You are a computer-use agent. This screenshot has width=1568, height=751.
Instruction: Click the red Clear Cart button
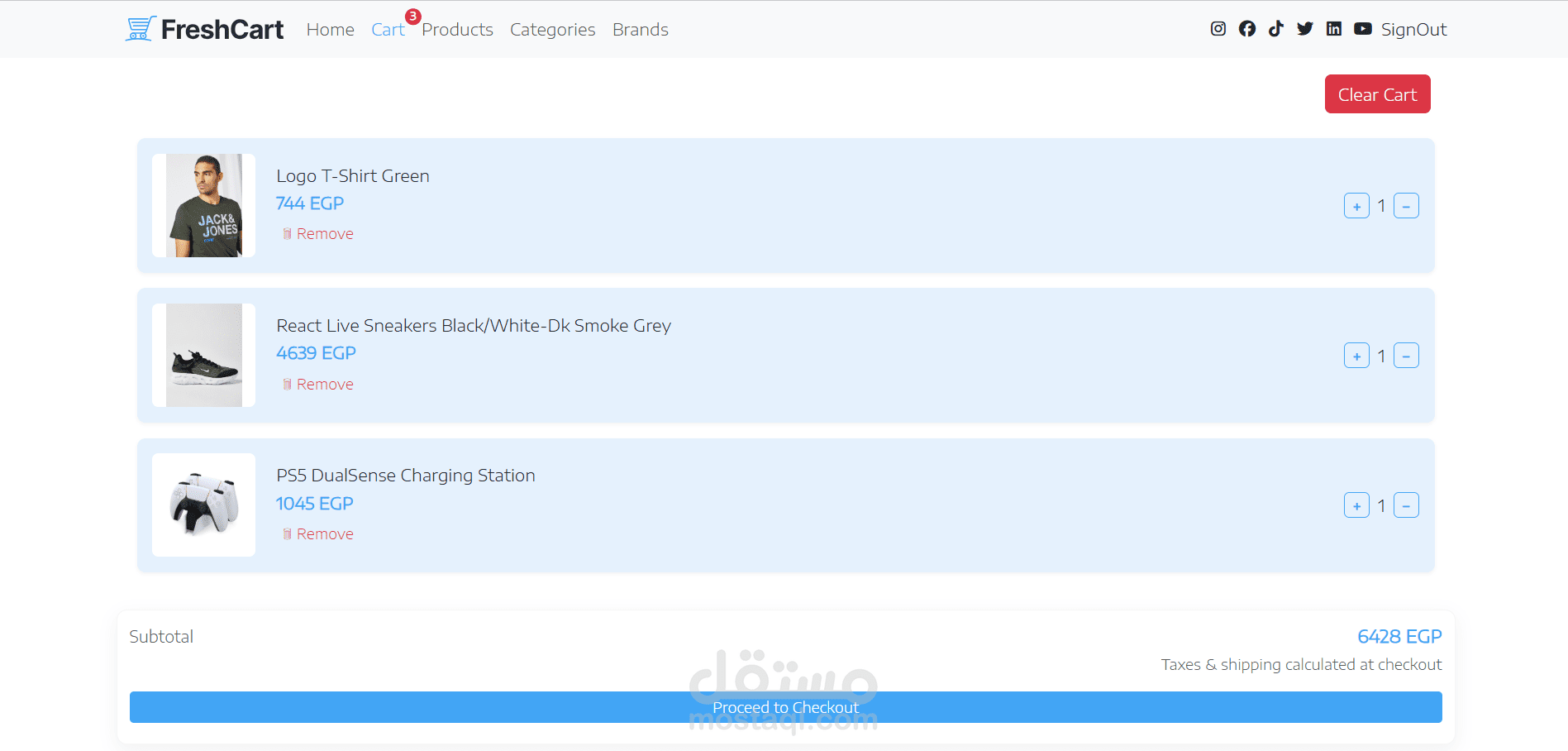coord(1377,94)
